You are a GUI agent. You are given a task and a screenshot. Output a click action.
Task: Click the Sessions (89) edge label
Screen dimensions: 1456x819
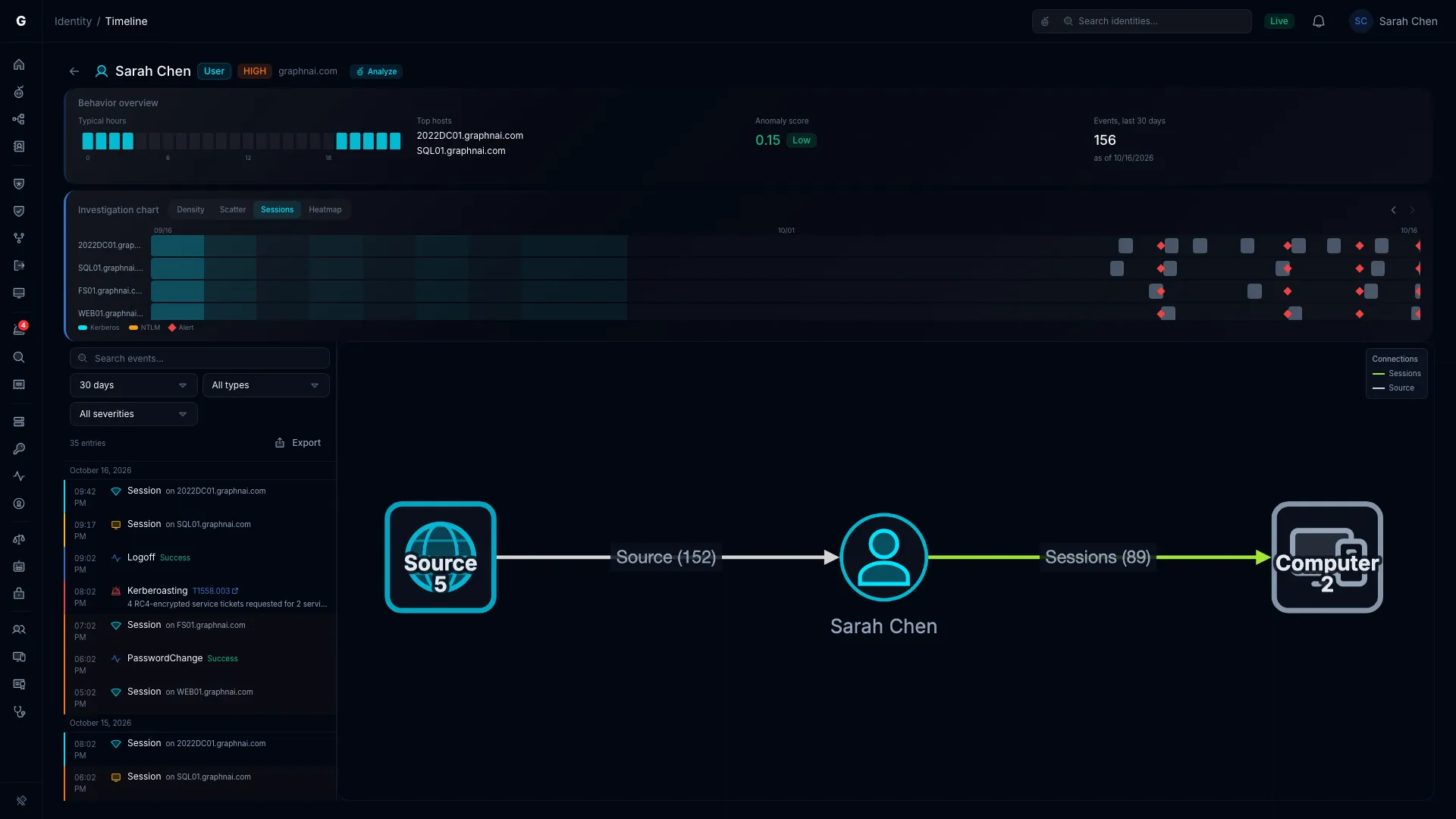click(1097, 557)
